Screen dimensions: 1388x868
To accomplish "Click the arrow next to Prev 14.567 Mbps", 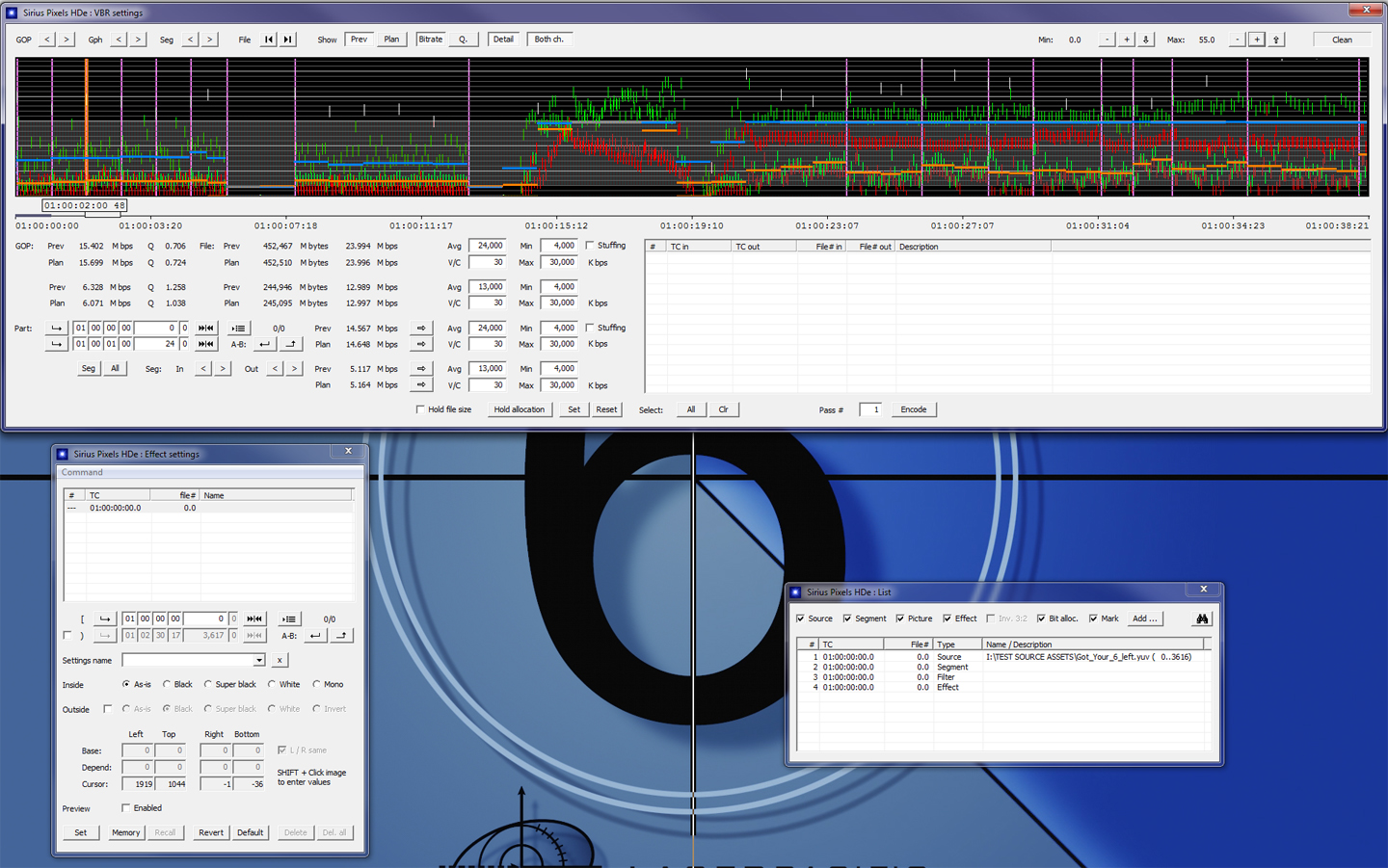I will coord(421,329).
